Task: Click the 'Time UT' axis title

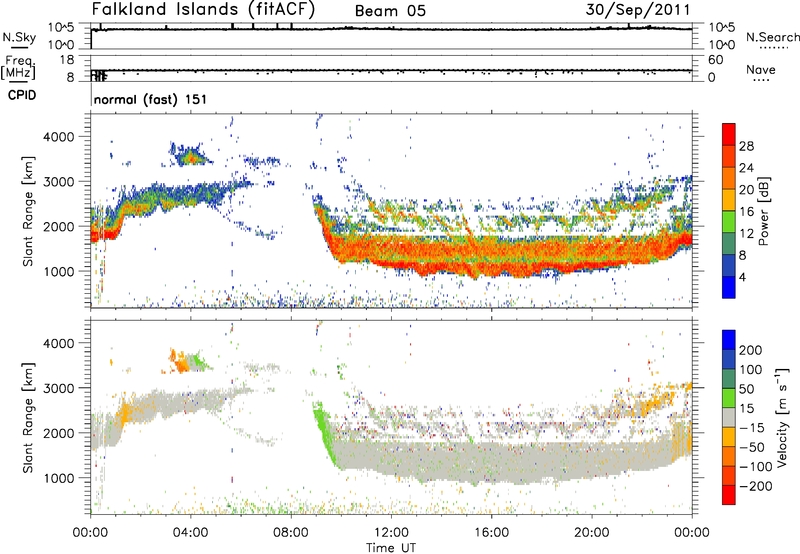Action: (391, 547)
